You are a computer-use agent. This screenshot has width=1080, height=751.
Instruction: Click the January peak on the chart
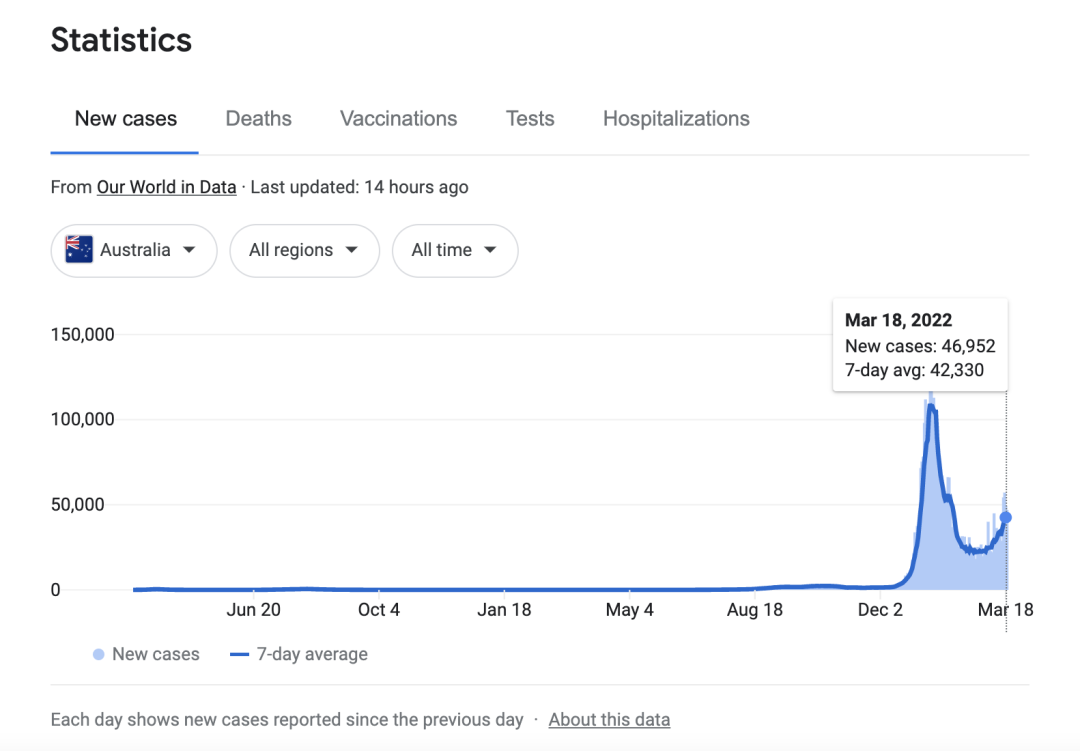coord(931,406)
